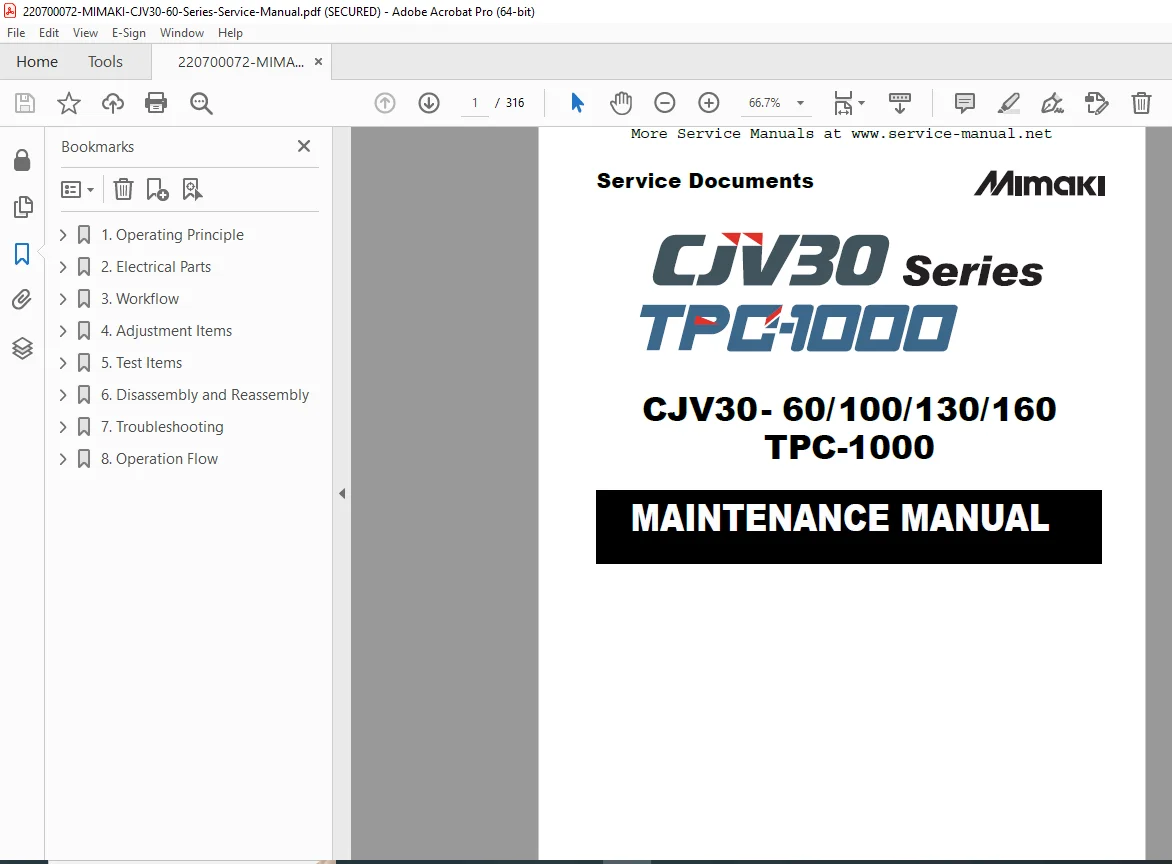
Task: Expand the 1. Operating Principle bookmark
Action: pyautogui.click(x=63, y=235)
